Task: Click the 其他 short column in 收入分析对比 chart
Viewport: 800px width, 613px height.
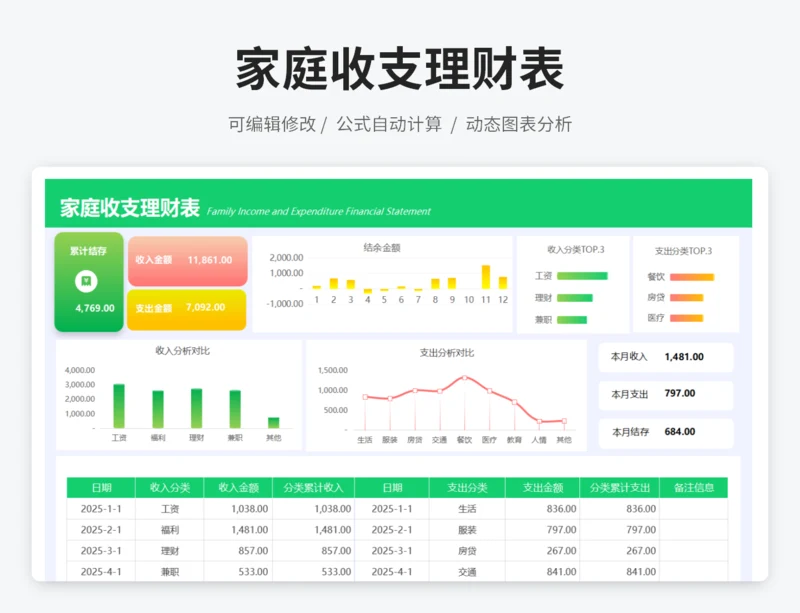Action: pos(274,423)
